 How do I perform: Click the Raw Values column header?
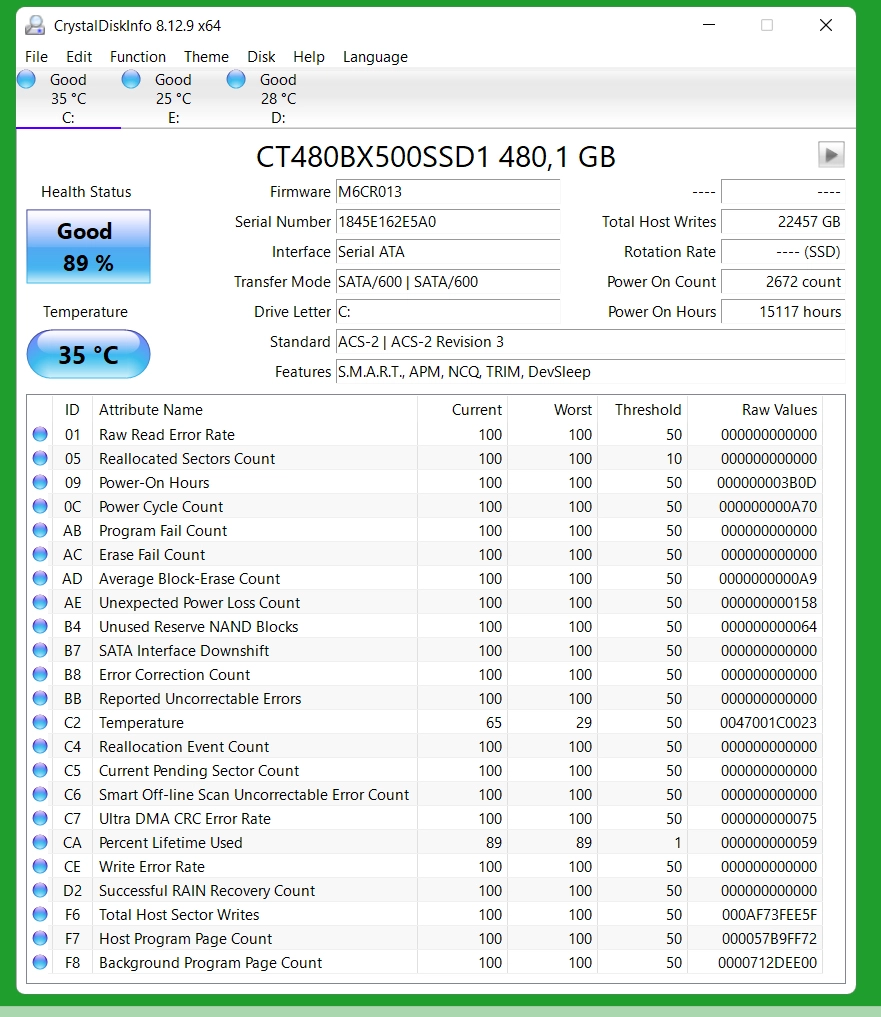(755, 410)
